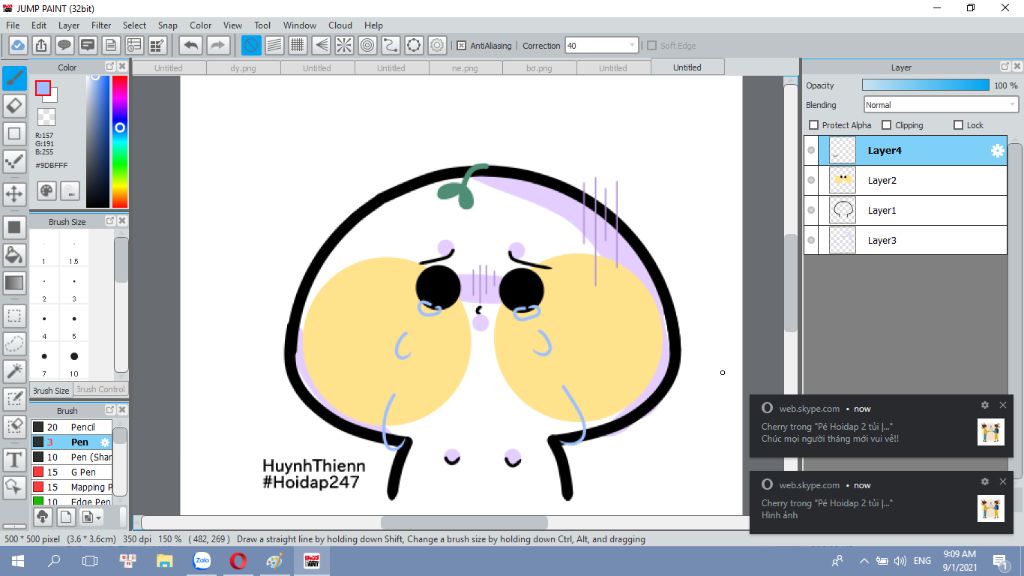
Task: Select the Eraser tool
Action: point(14,106)
